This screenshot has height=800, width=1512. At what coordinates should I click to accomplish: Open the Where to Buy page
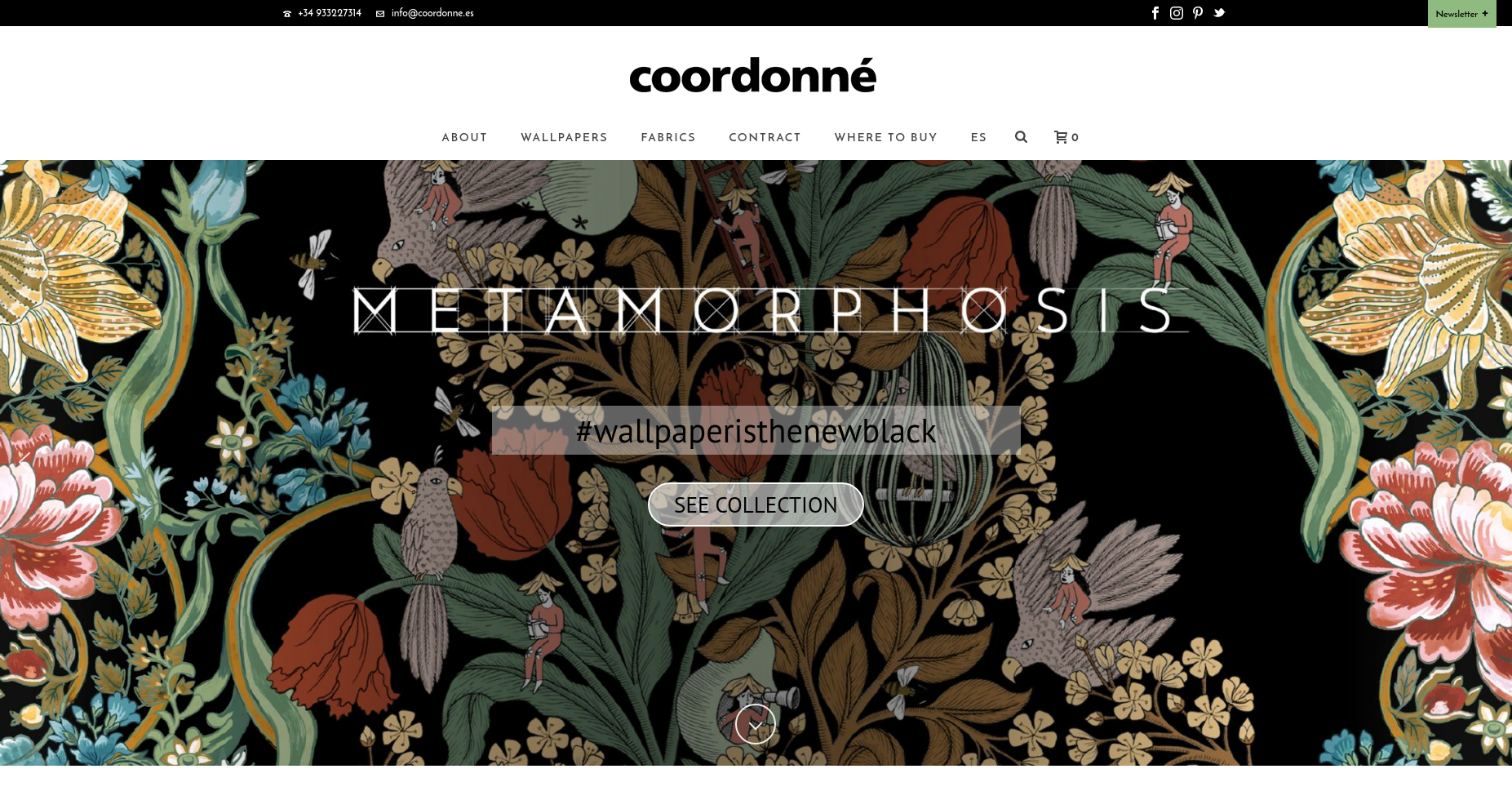tap(885, 137)
